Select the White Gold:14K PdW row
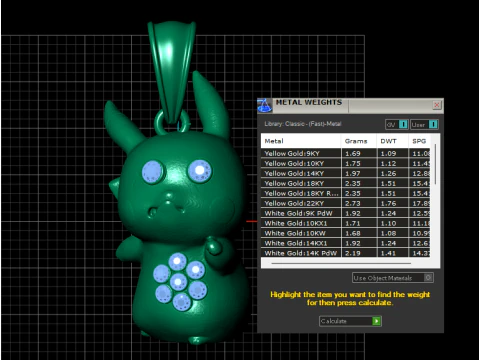Image resolution: width=480 pixels, height=360 pixels. (x=346, y=253)
